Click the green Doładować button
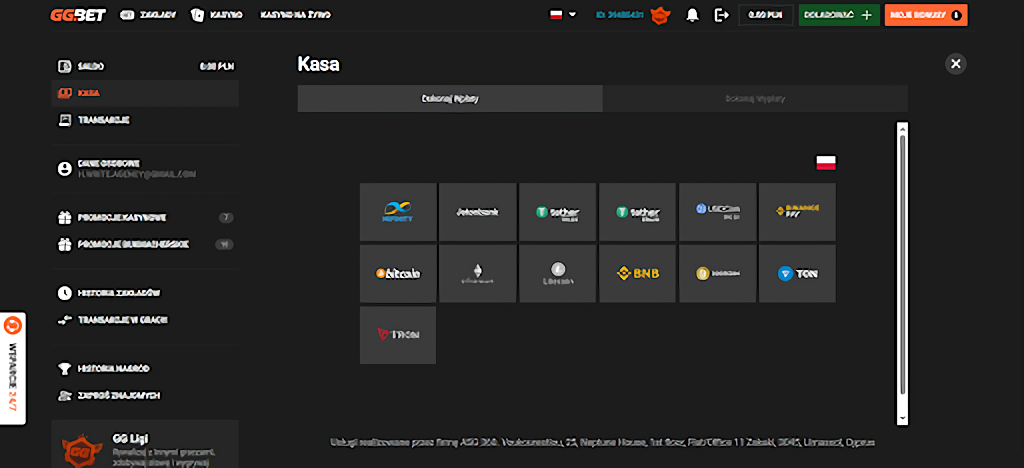Screen dimensions: 1024x468 (838, 15)
